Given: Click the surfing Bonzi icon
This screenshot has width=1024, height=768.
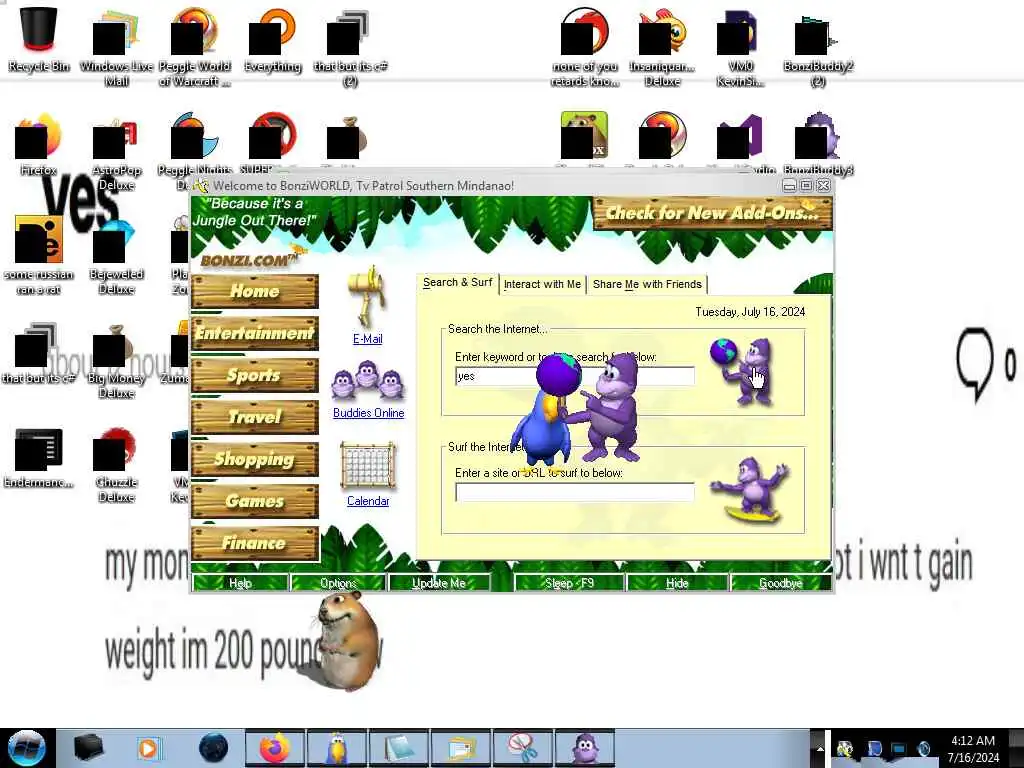Looking at the screenshot, I should 752,490.
